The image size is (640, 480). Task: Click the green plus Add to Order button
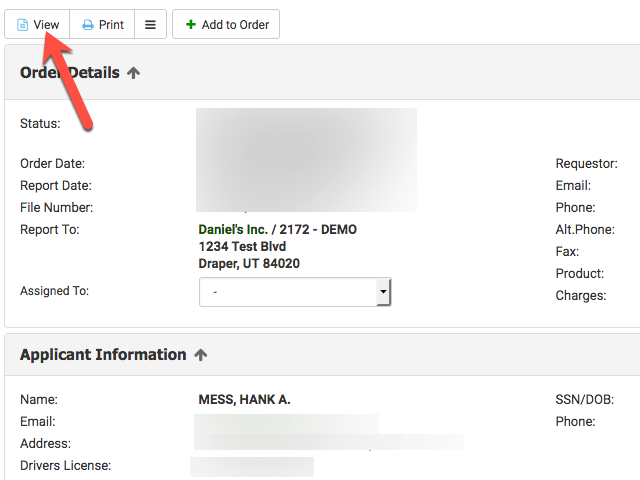(x=226, y=25)
